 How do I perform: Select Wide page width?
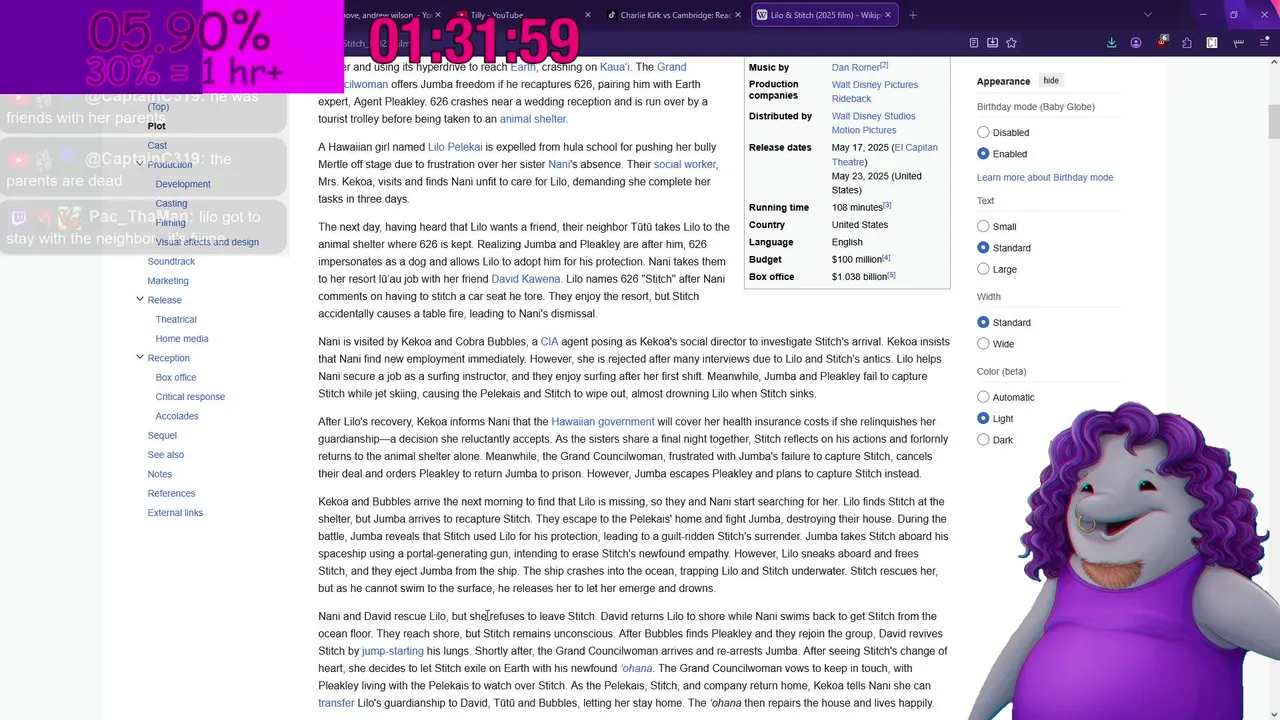coord(983,344)
